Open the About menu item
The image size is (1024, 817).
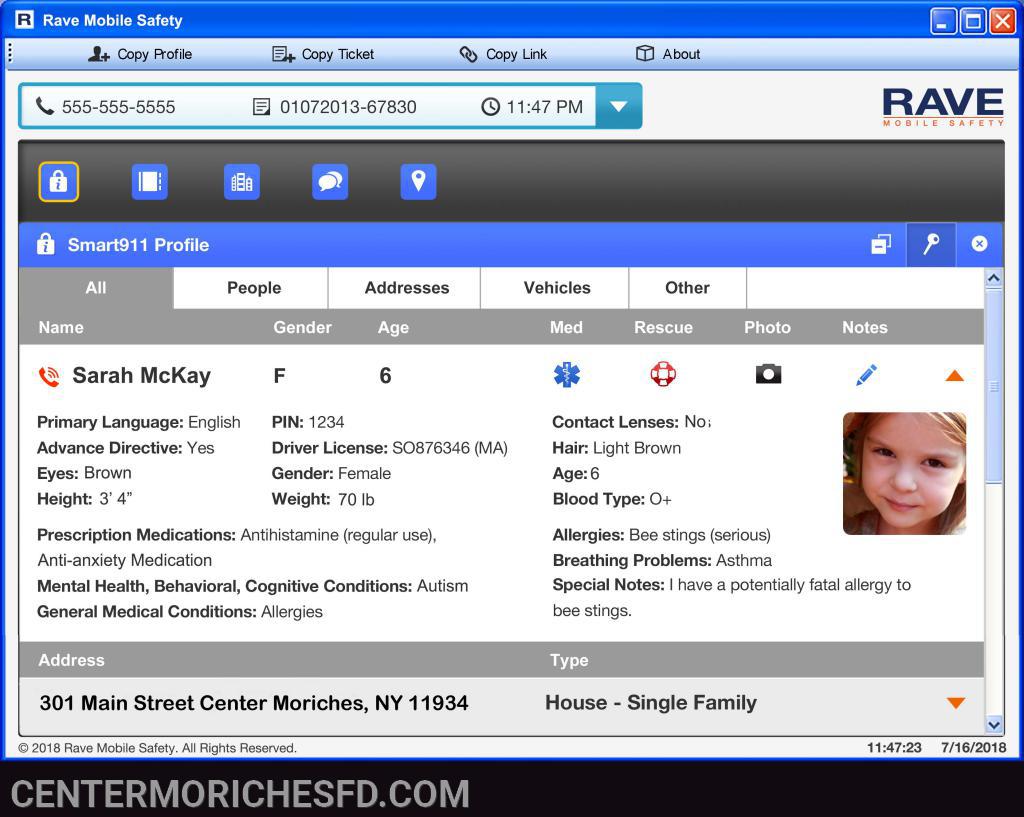click(668, 54)
